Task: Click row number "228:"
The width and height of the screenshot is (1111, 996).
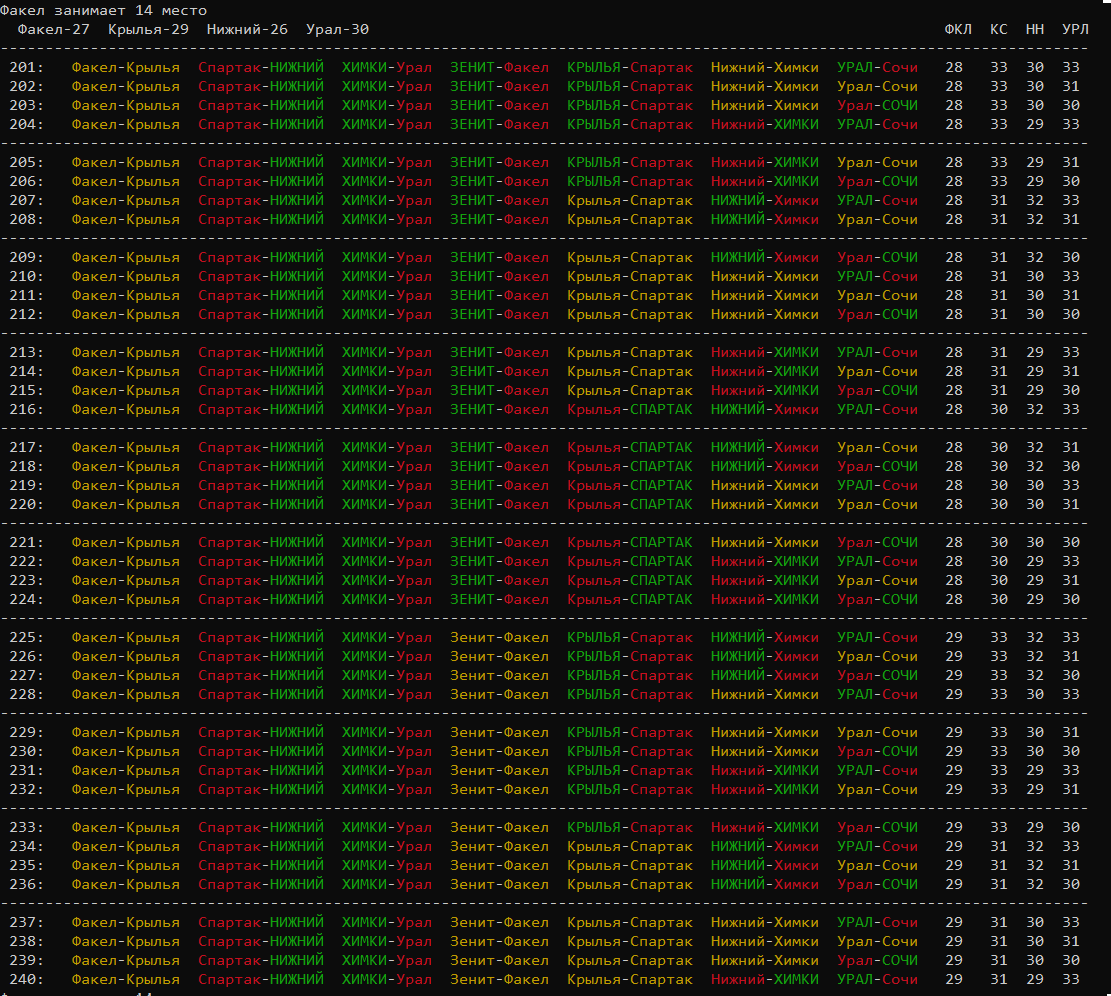Action: point(27,694)
